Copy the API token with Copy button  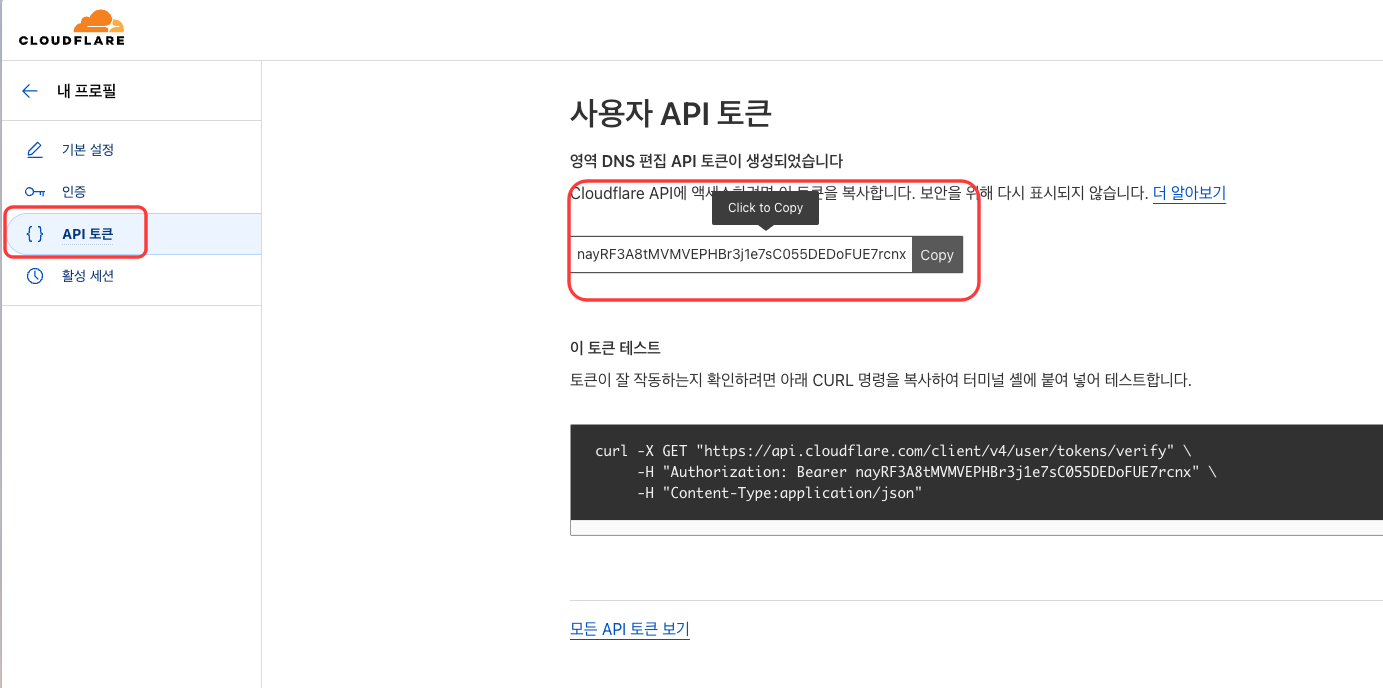[937, 255]
